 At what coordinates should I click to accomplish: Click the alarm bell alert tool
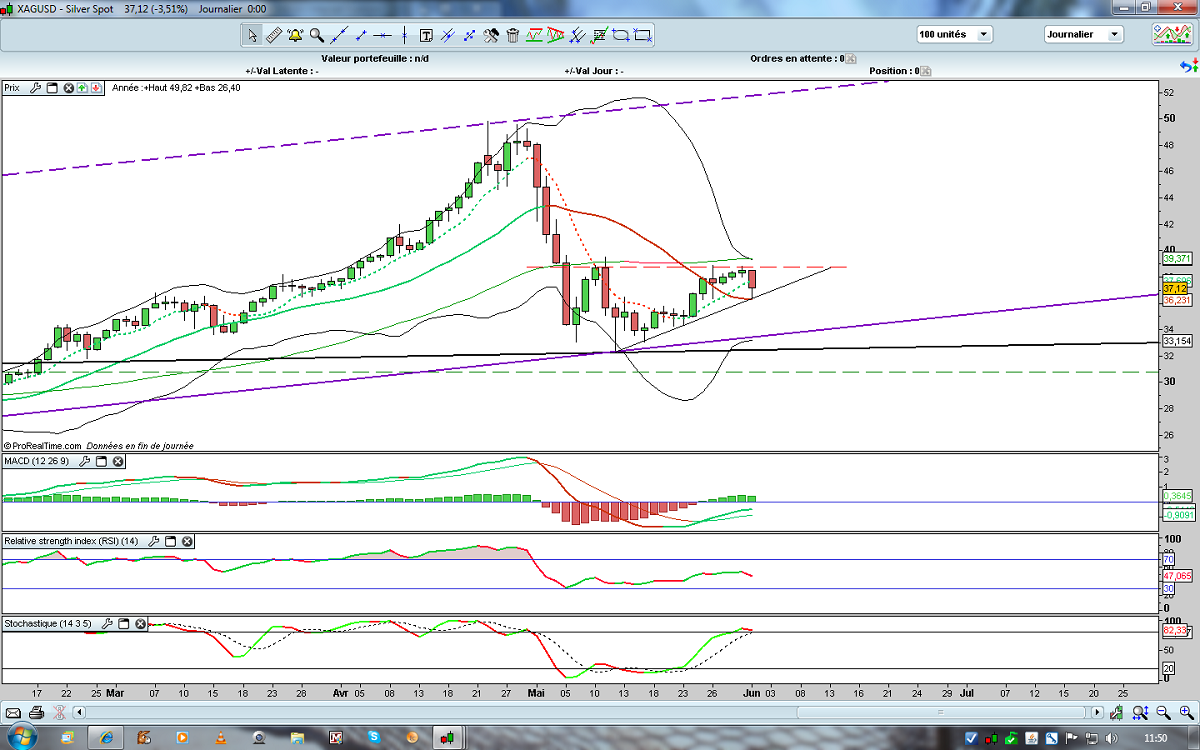point(295,36)
